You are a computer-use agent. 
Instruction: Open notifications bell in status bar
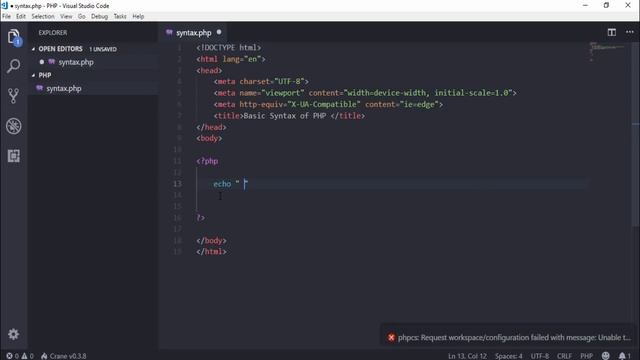click(x=624, y=356)
